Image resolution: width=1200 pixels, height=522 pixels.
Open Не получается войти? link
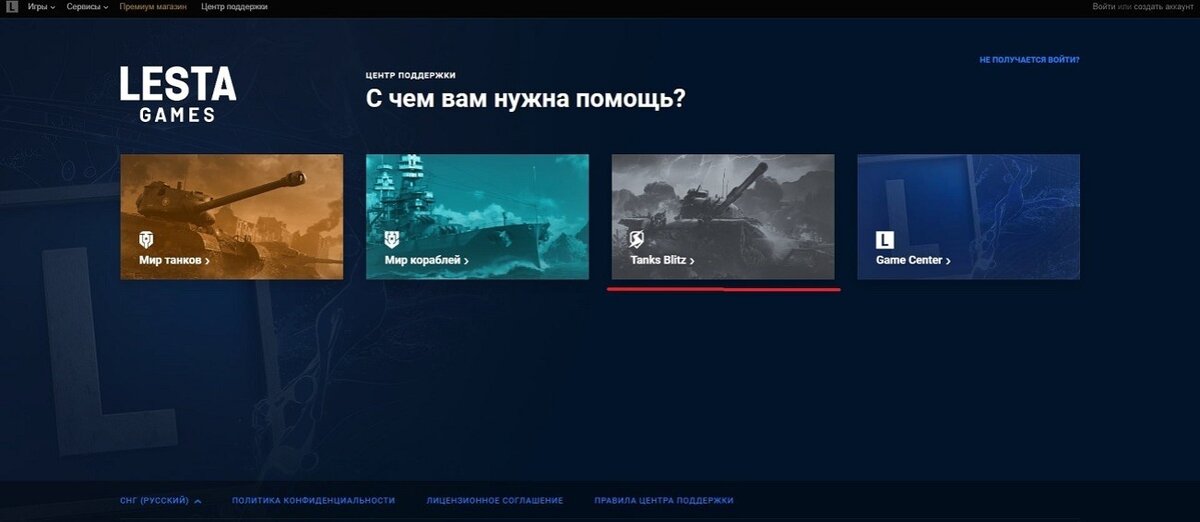(x=1029, y=60)
